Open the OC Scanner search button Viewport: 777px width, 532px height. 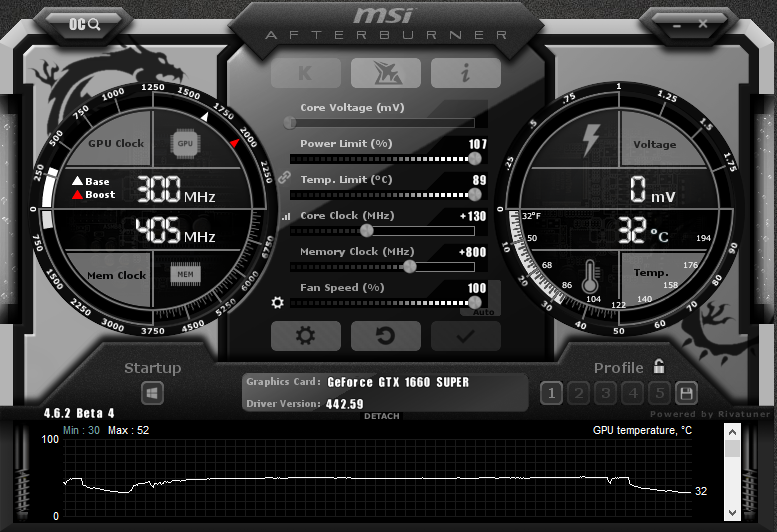click(x=86, y=23)
